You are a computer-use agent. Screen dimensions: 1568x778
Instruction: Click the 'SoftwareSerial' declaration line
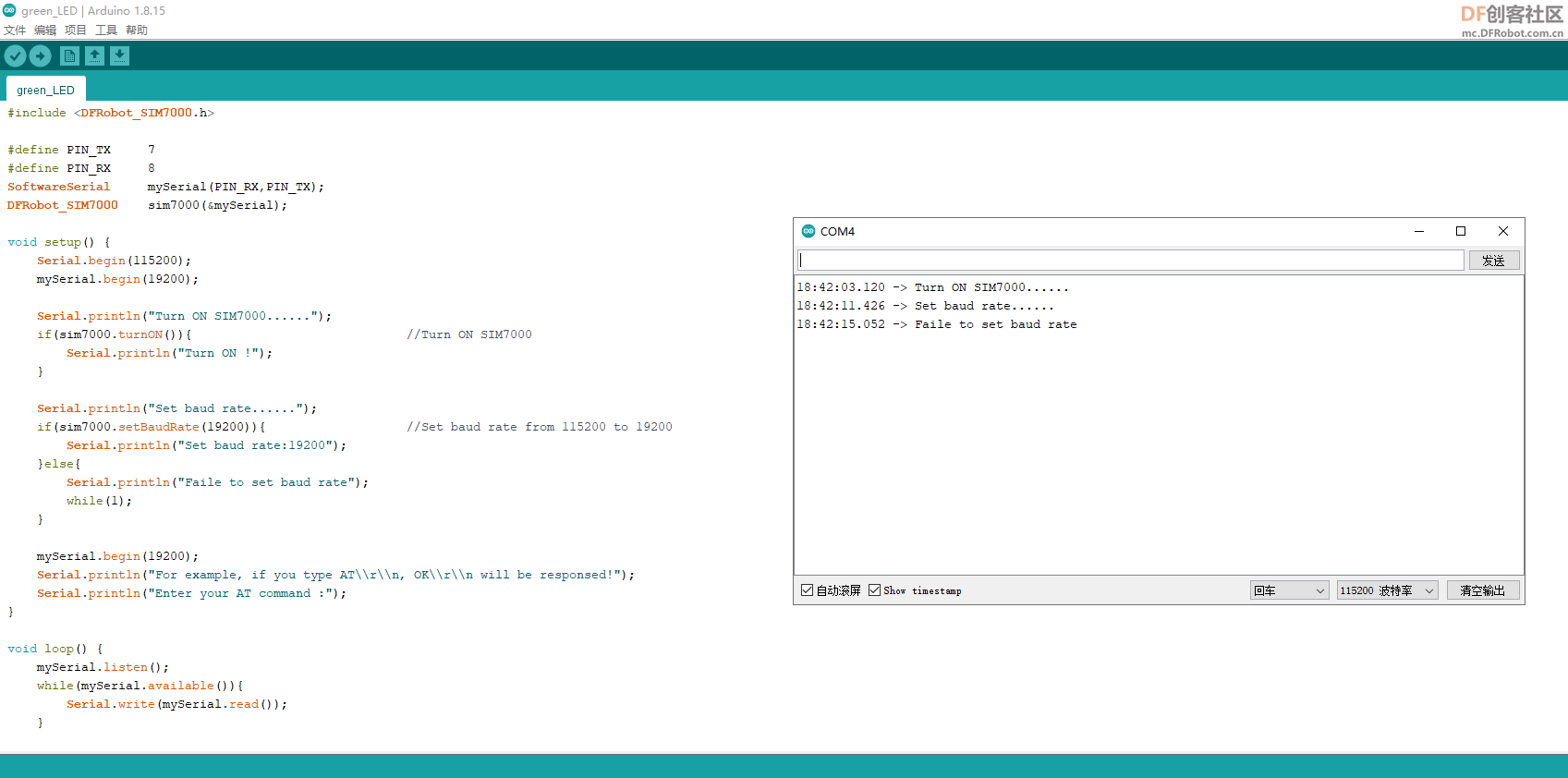[x=166, y=187]
